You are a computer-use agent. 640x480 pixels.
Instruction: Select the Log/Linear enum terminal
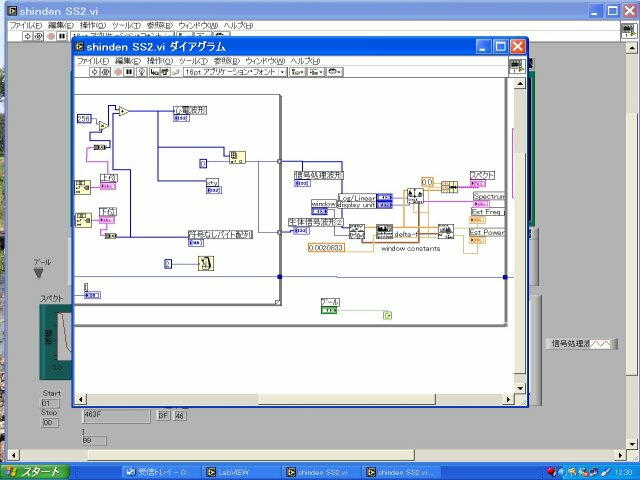coord(384,198)
